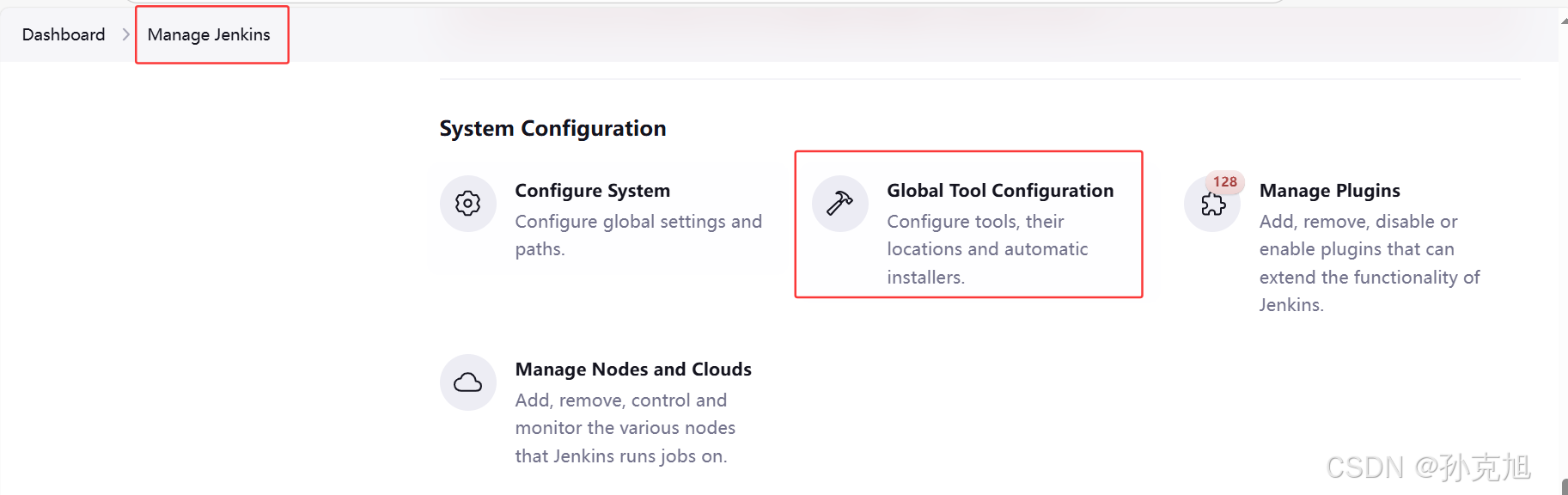This screenshot has height=495, width=1568.
Task: Click the Global Tool Configuration hammer icon
Action: coord(840,204)
